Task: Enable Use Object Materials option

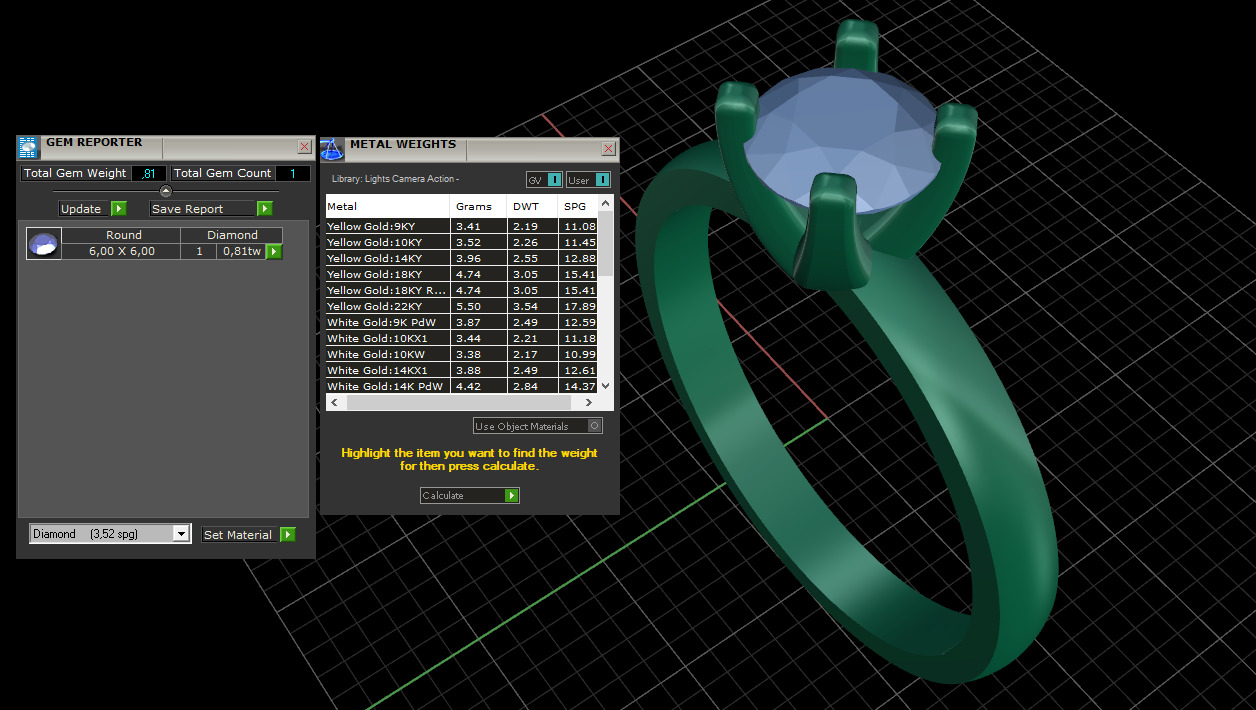Action: (x=538, y=426)
